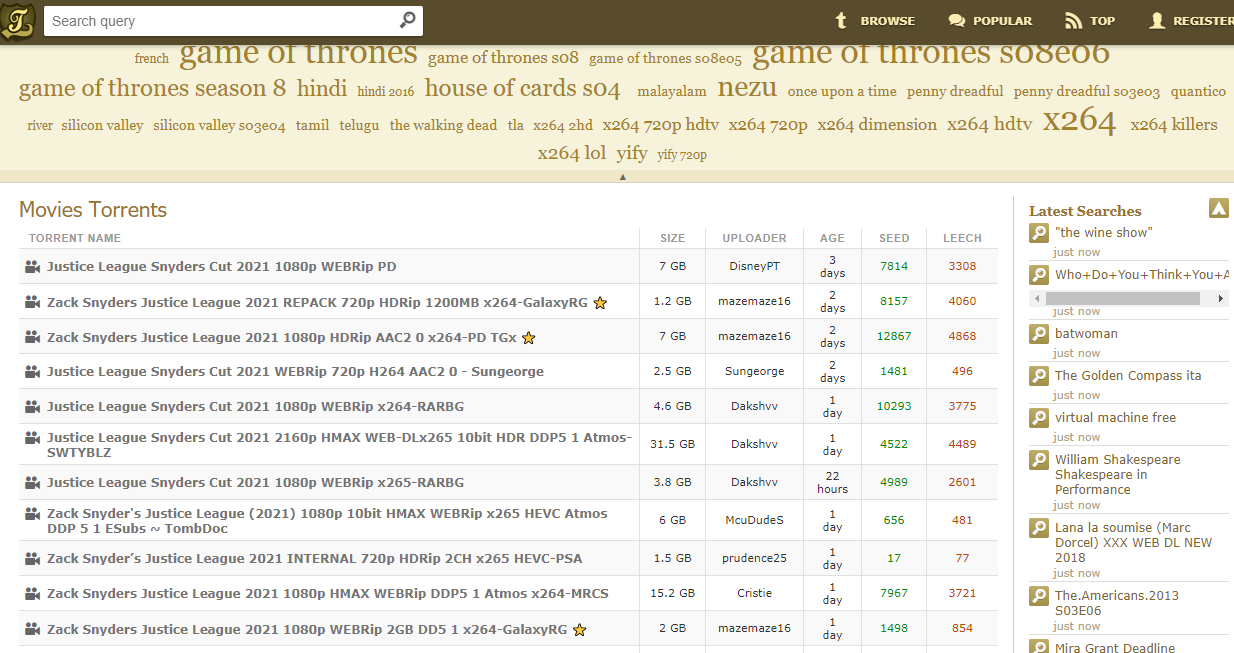Click video icon beside REPACK 720p HDRip torrent
The width and height of the screenshot is (1234, 653).
33,302
